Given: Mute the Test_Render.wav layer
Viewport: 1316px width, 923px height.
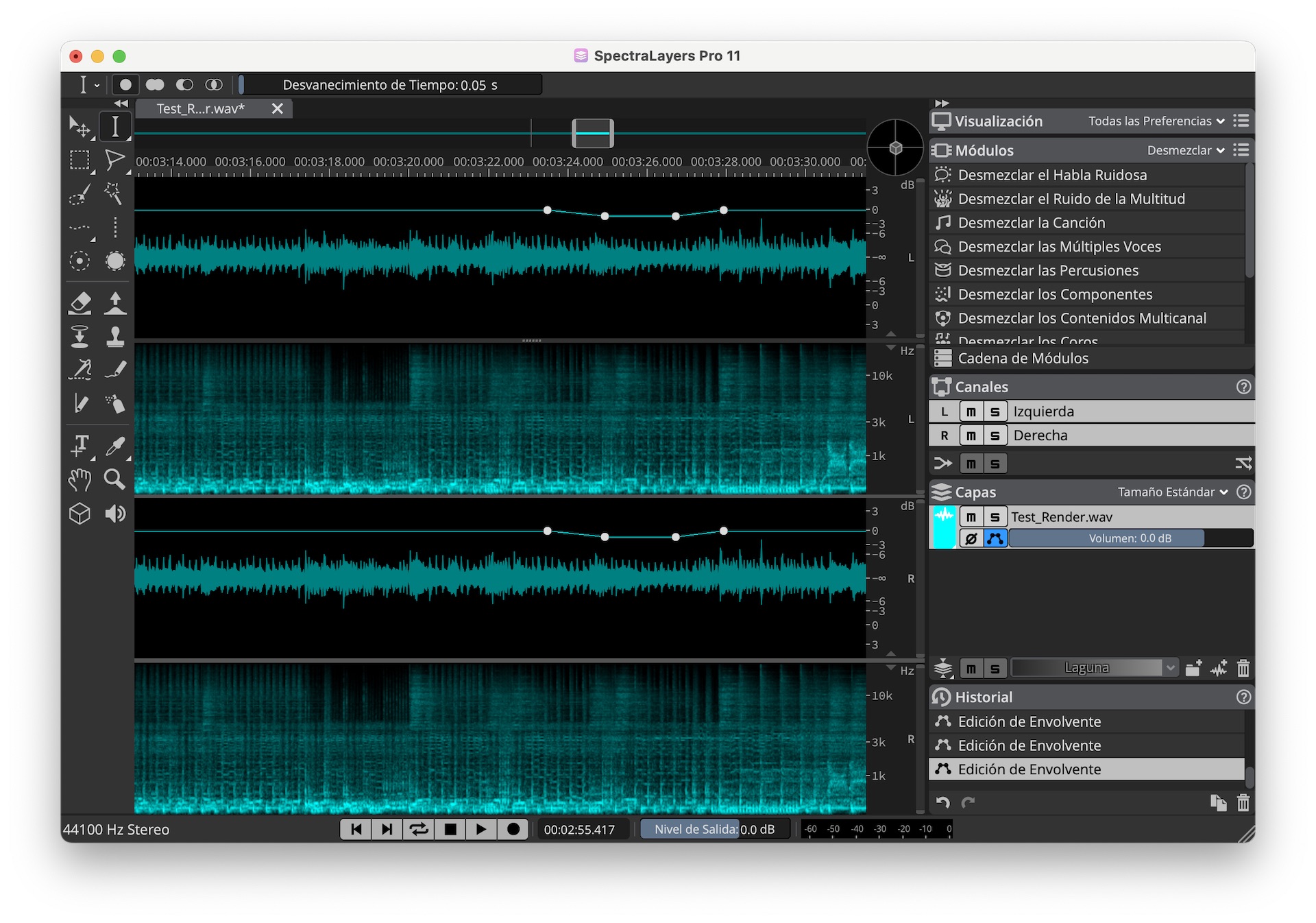Looking at the screenshot, I should (x=971, y=517).
